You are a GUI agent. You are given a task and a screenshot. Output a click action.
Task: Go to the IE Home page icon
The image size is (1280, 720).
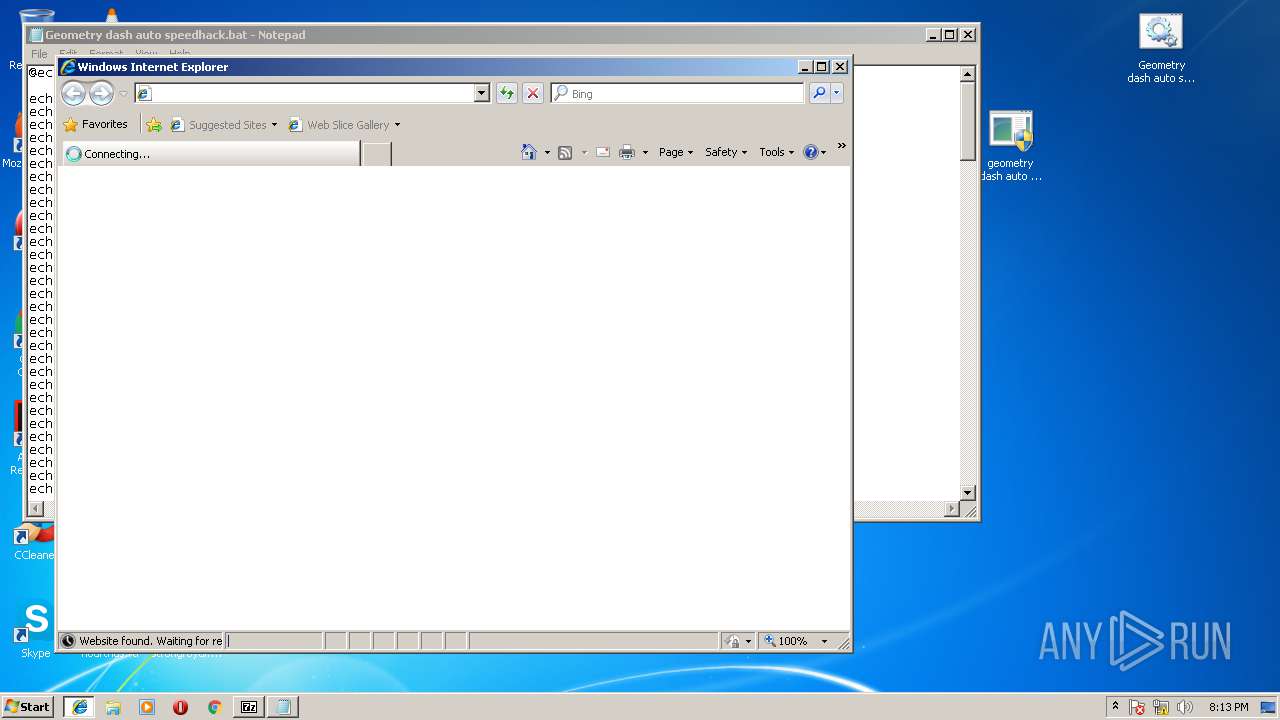529,152
